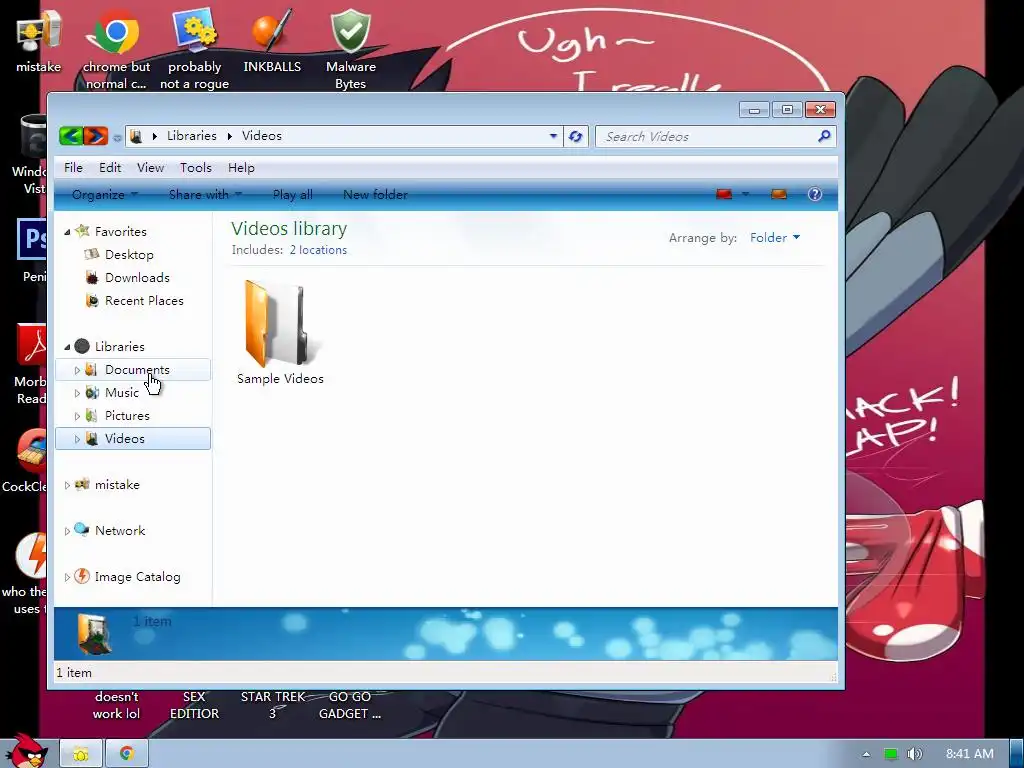The image size is (1024, 768).
Task: Open the File menu
Action: (x=73, y=168)
